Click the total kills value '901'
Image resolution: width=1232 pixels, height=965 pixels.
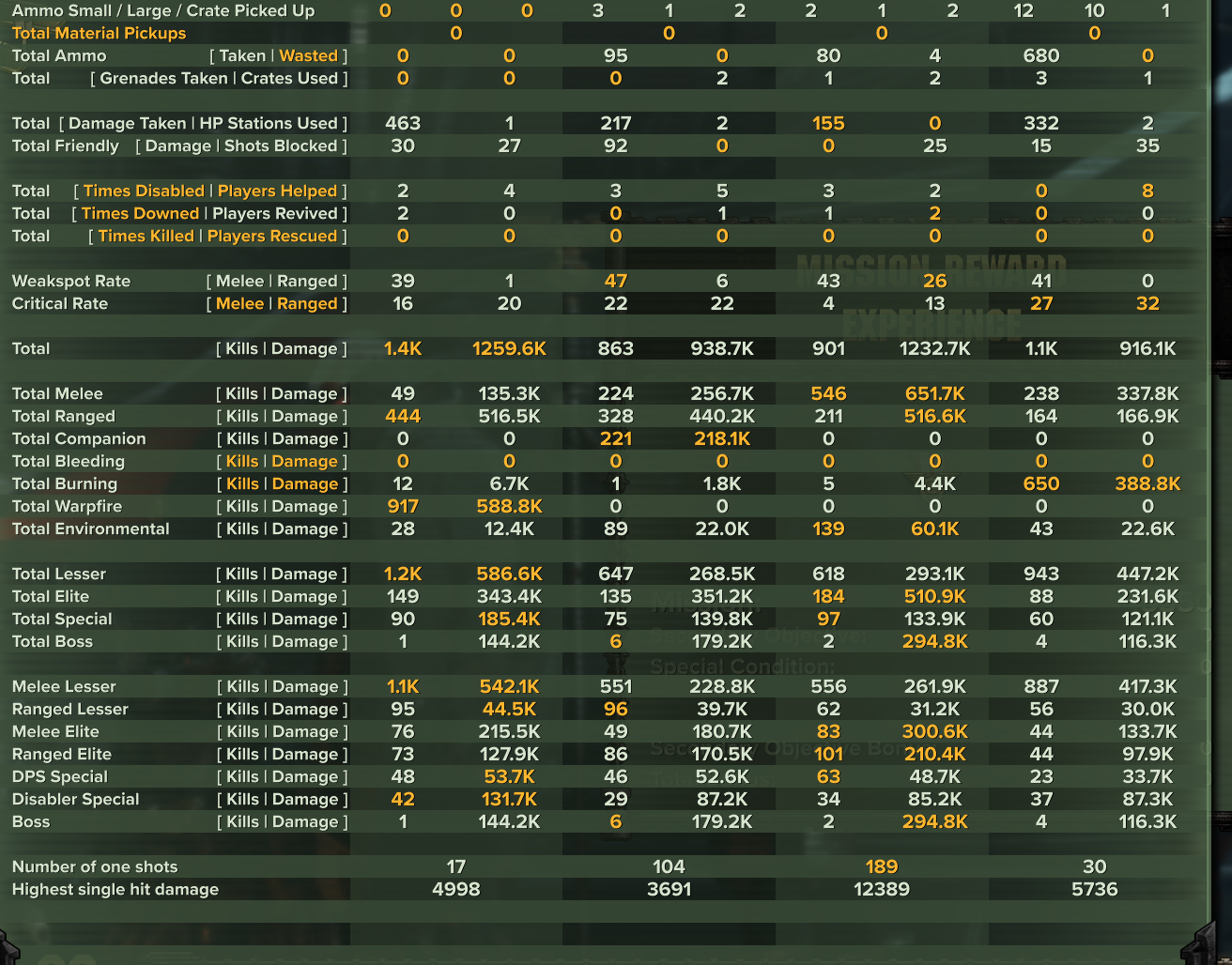[x=828, y=348]
